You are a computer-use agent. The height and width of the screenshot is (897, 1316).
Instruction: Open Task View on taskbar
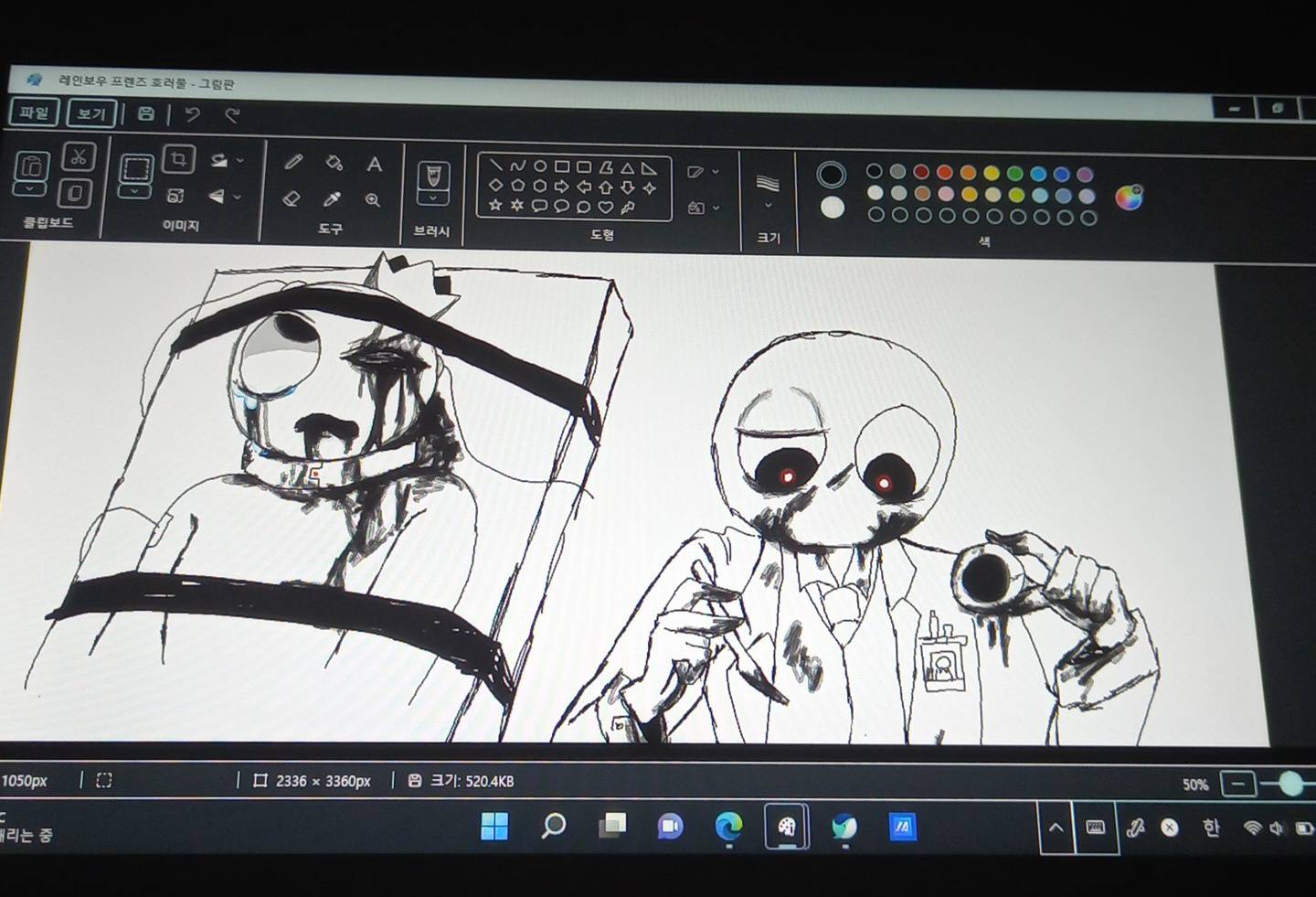tap(611, 827)
